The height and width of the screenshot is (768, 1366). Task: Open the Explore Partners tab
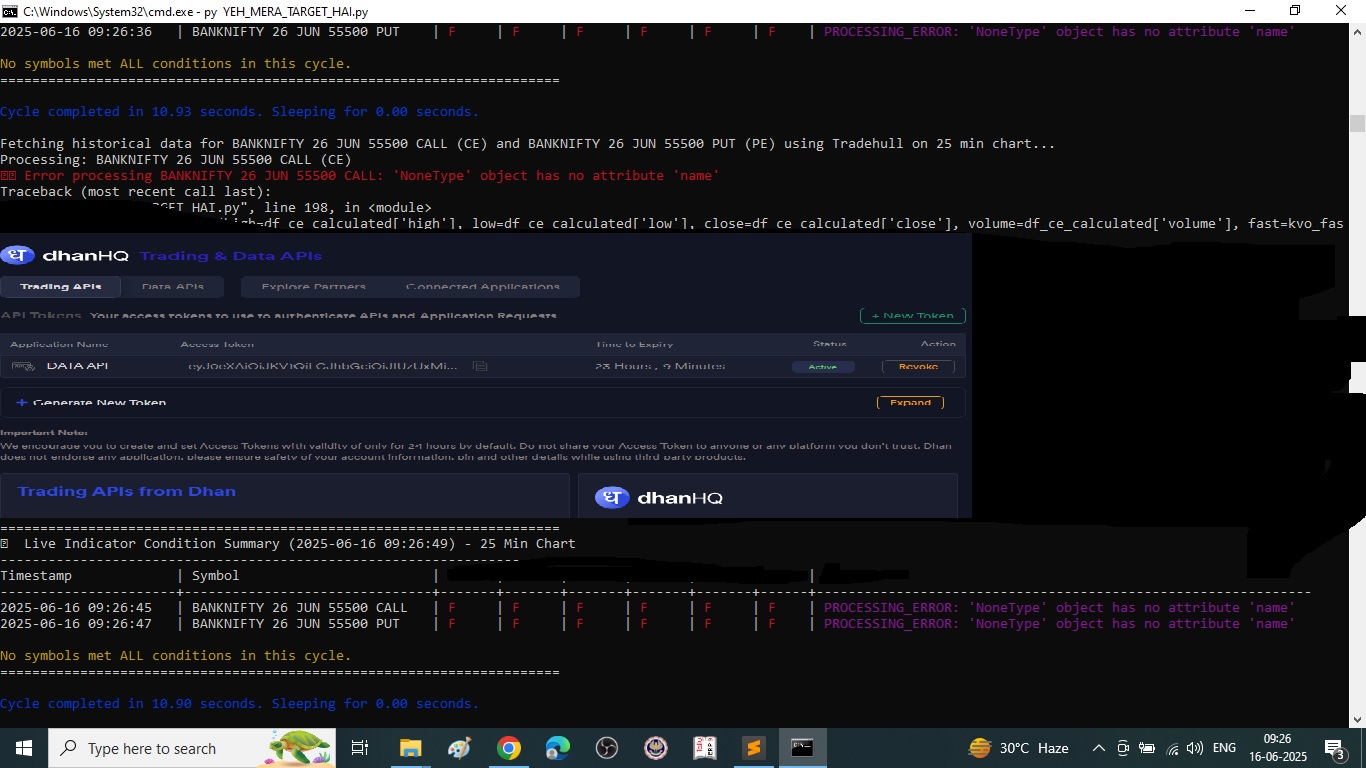(x=313, y=287)
